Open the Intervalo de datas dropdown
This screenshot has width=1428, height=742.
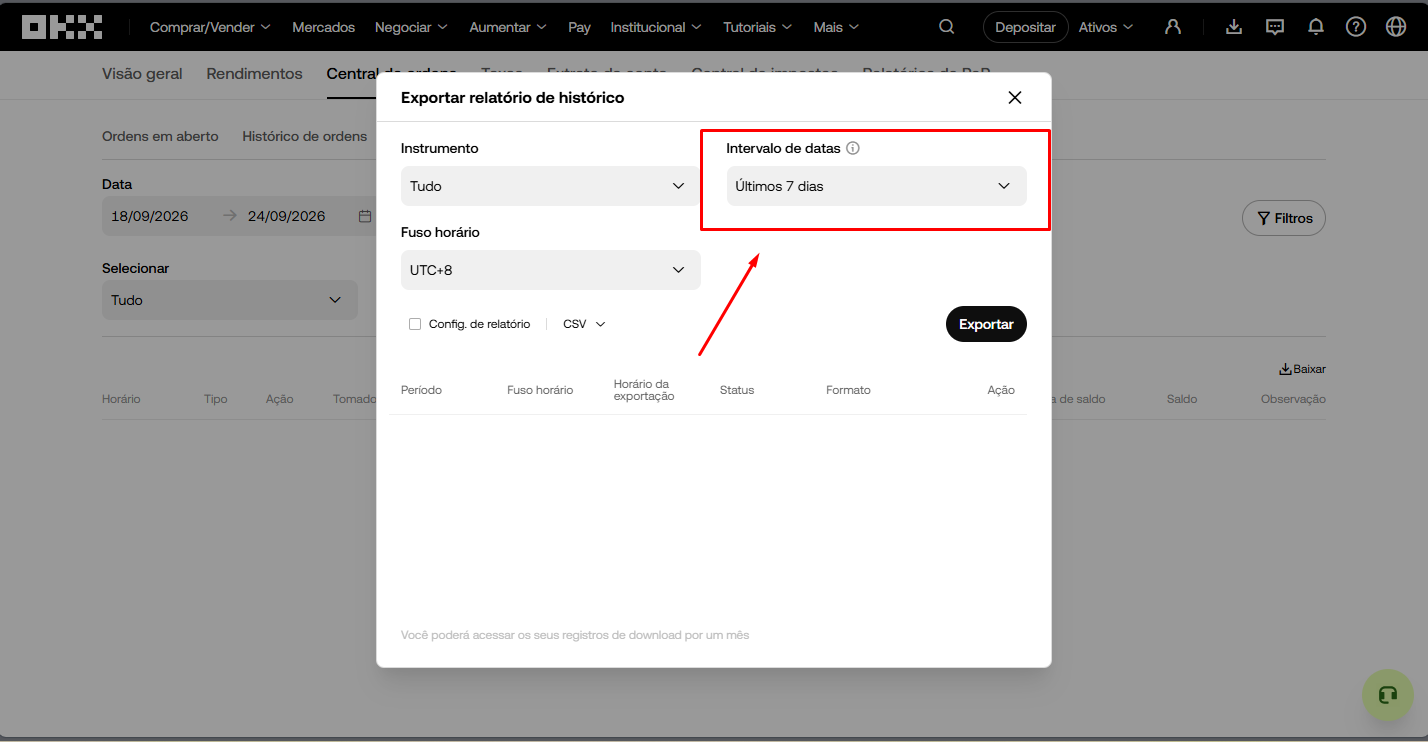pyautogui.click(x=877, y=186)
